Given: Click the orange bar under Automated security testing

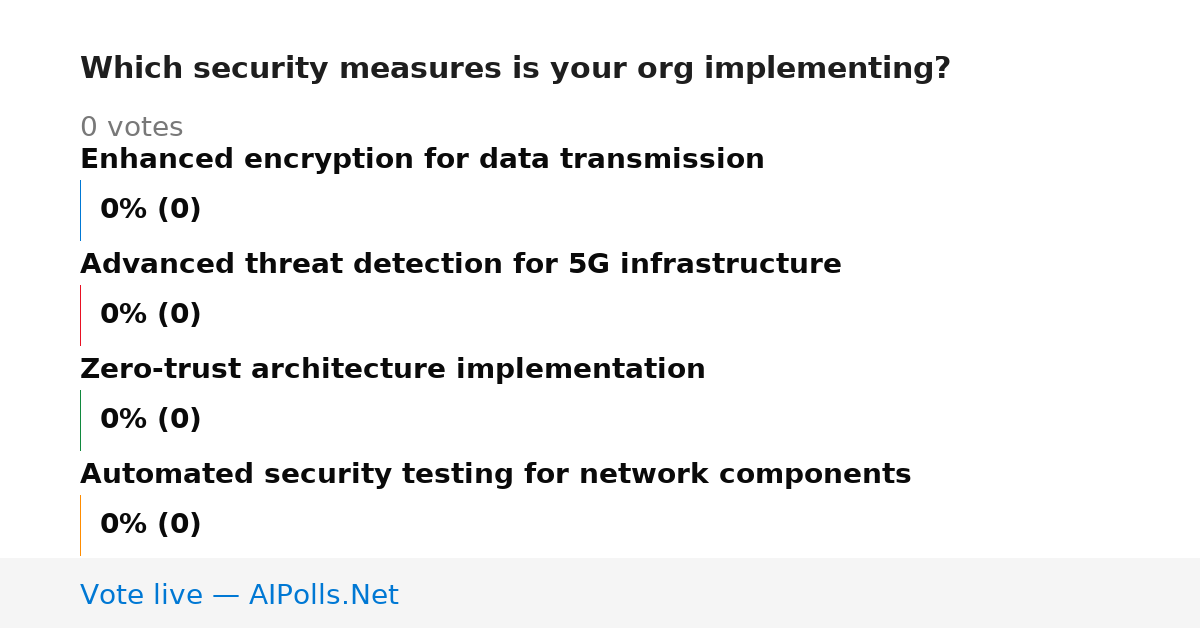Looking at the screenshot, I should click(80, 525).
